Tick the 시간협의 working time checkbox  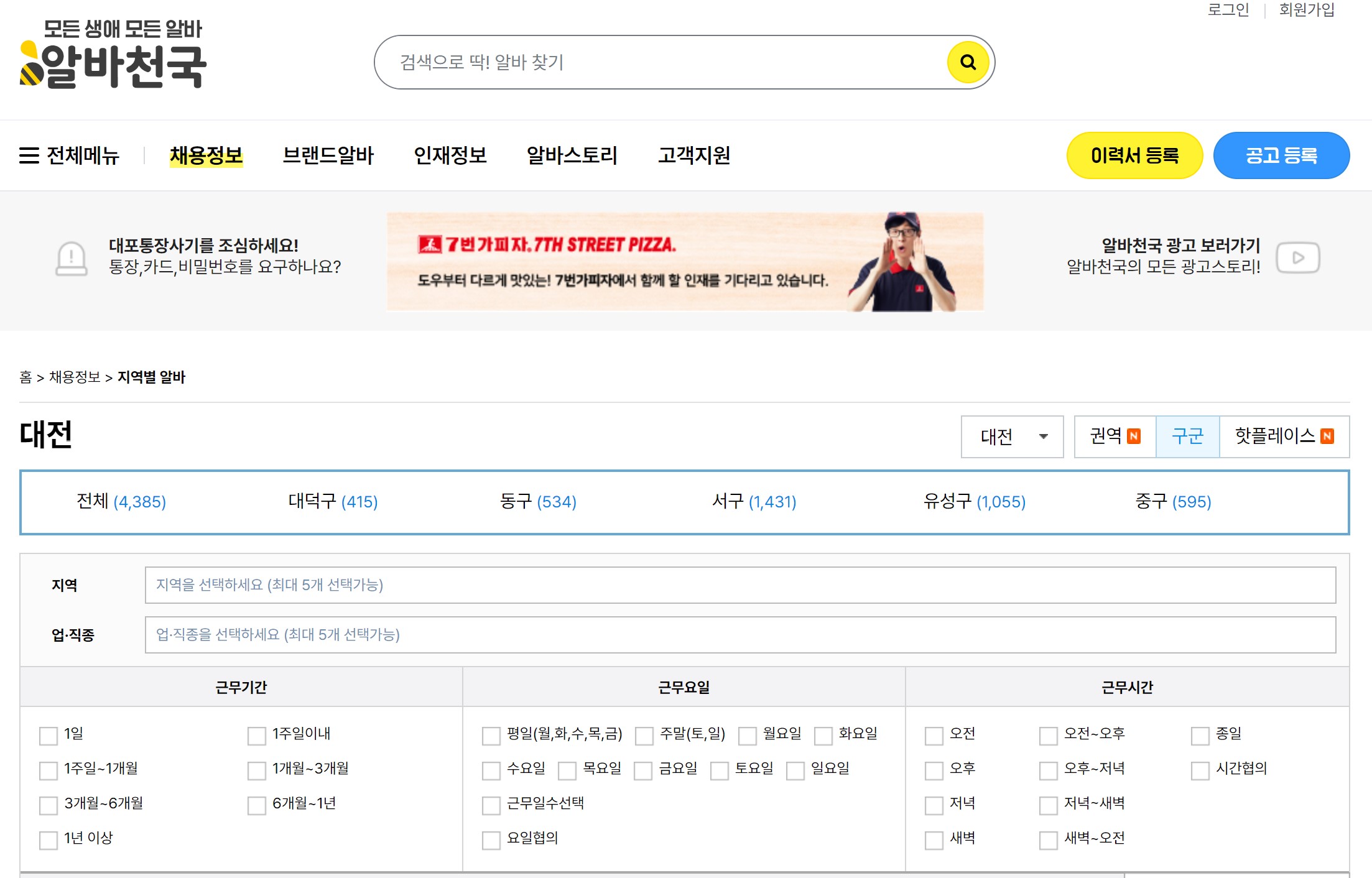(x=1200, y=770)
